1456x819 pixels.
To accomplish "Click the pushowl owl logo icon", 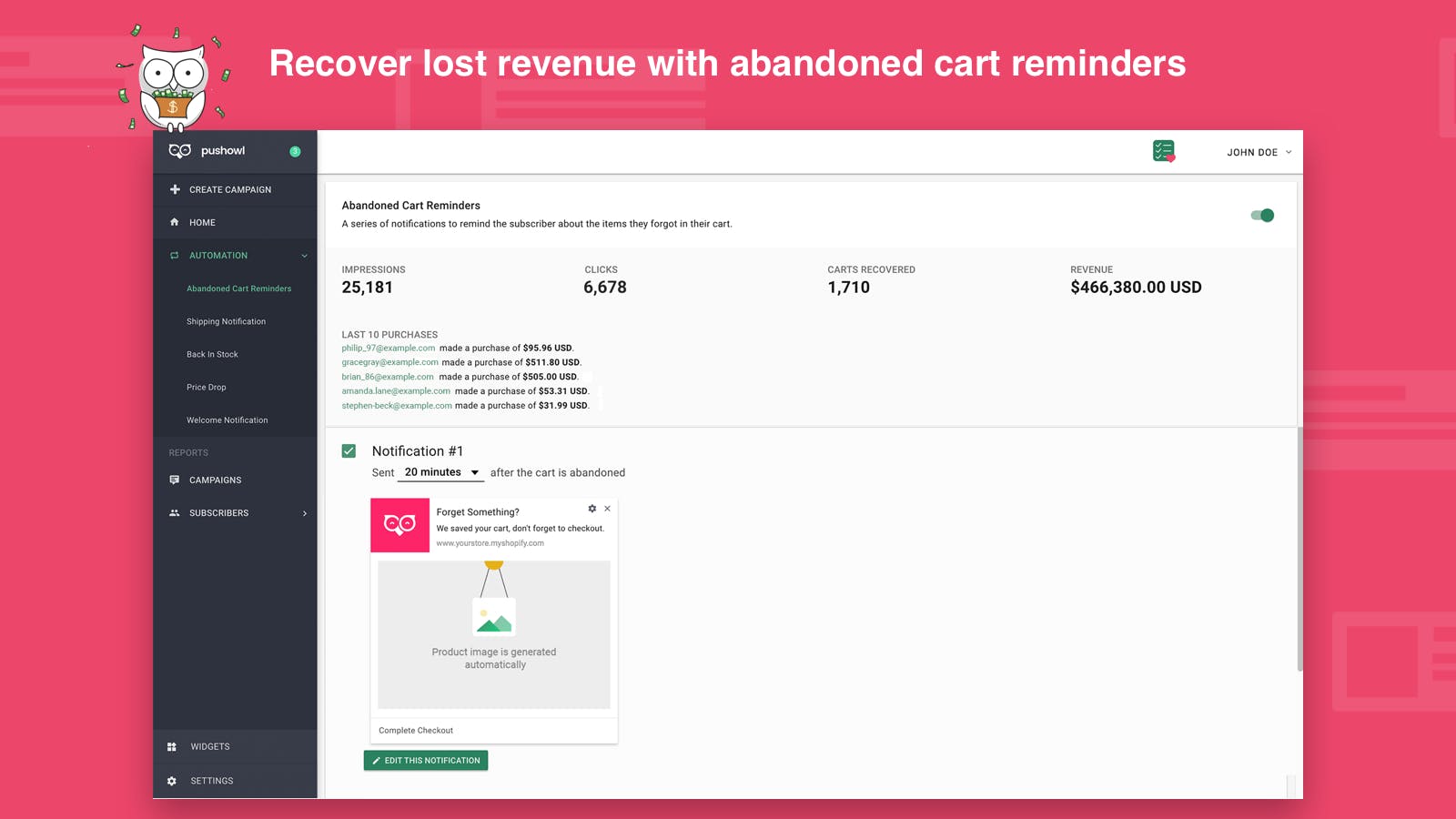I will coord(179,151).
